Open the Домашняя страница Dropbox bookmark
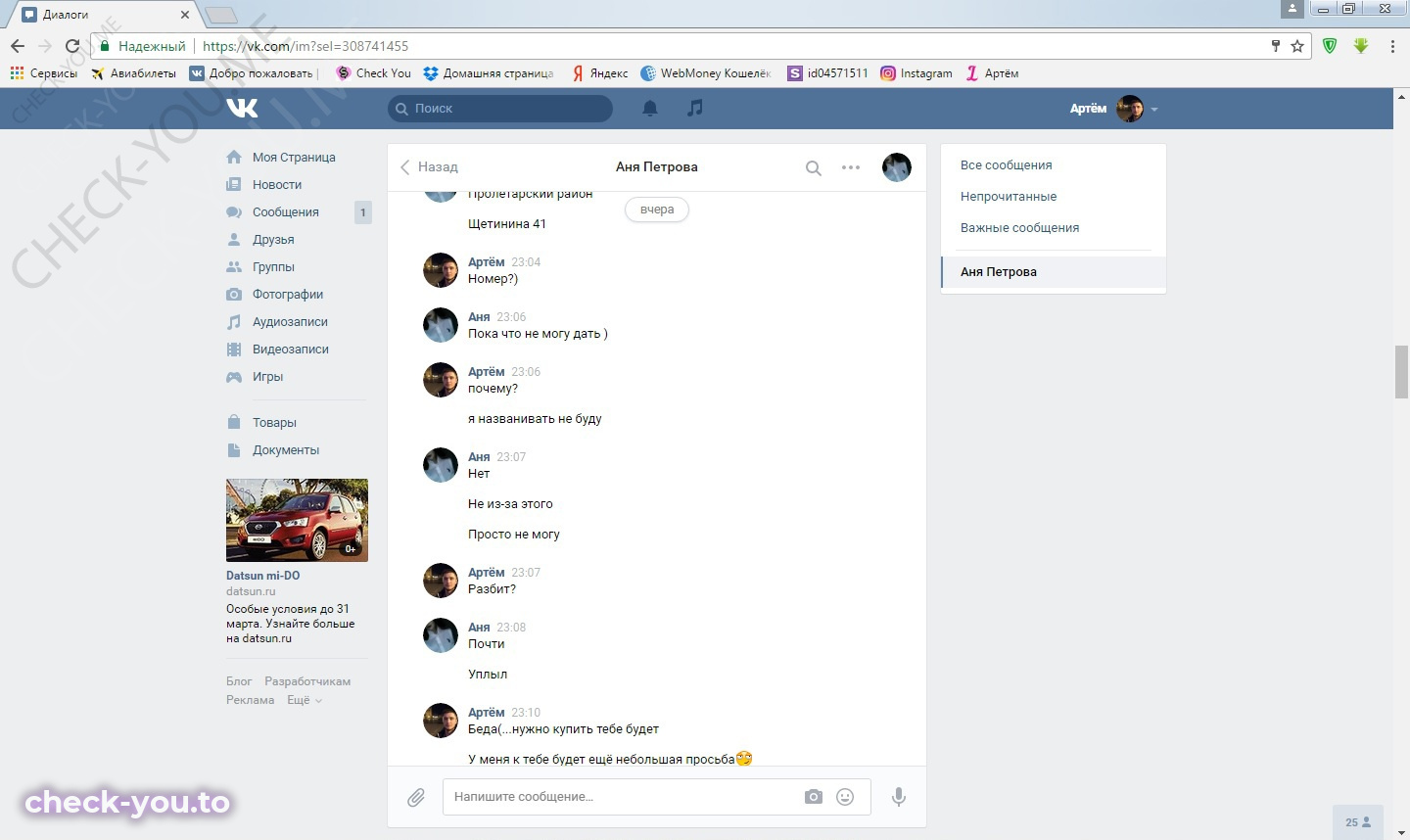Image resolution: width=1410 pixels, height=840 pixels. coord(489,73)
